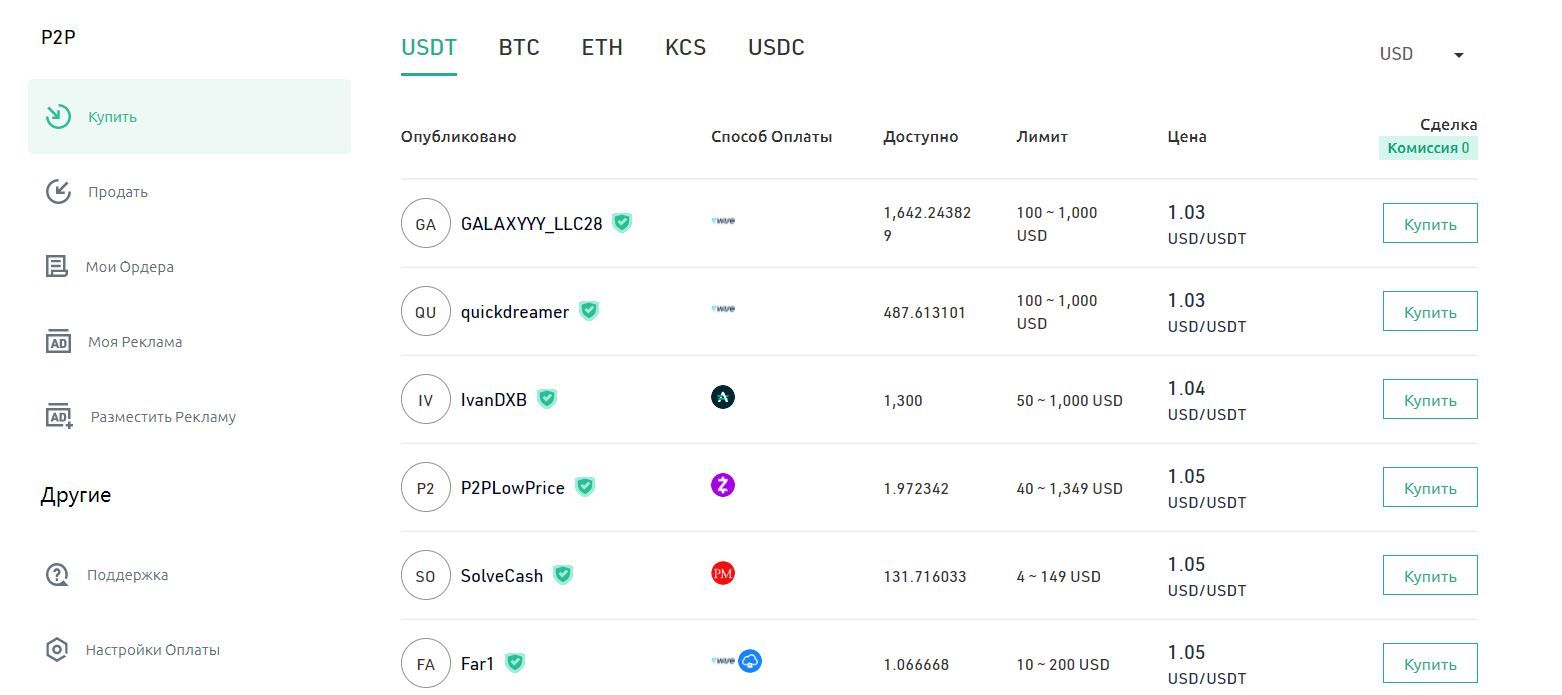Viewport: 1562px width, 695px height.
Task: Open GALAXYYY_LLC28 merchant profile name
Action: point(531,224)
